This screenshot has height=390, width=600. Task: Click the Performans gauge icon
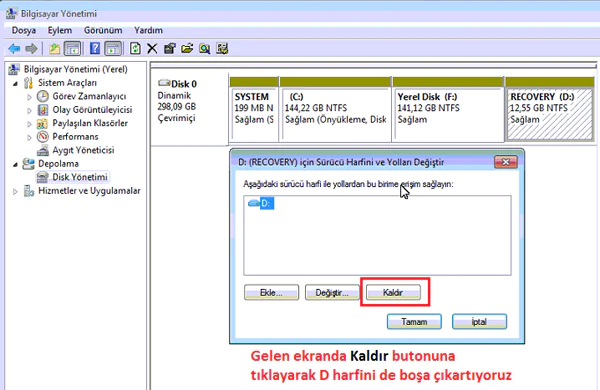coord(42,137)
